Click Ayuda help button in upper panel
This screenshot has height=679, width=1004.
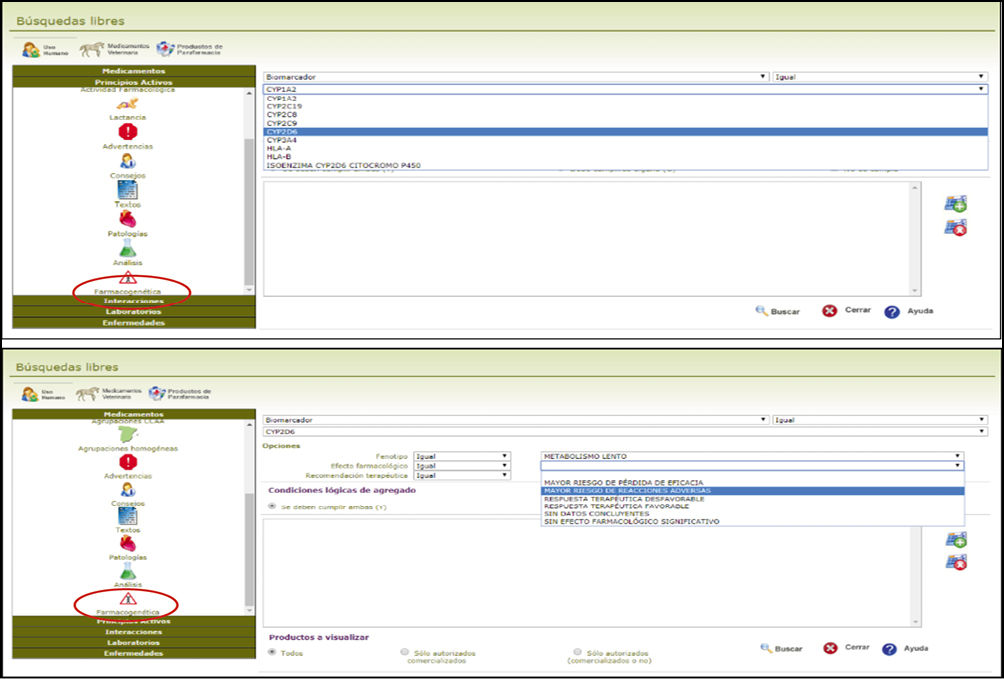pos(909,311)
